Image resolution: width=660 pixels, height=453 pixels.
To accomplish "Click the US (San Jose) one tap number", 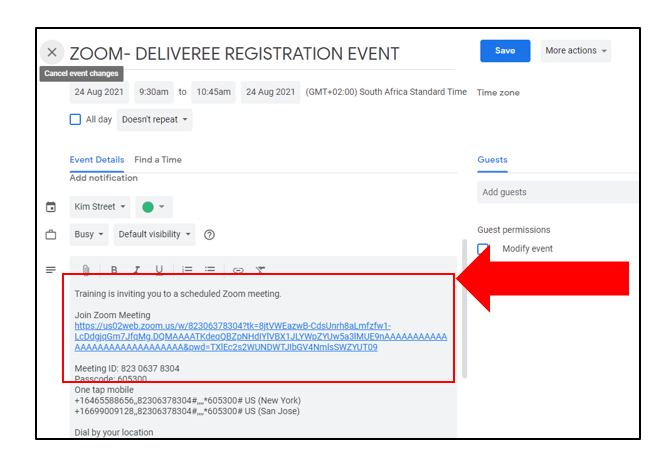I will (187, 411).
